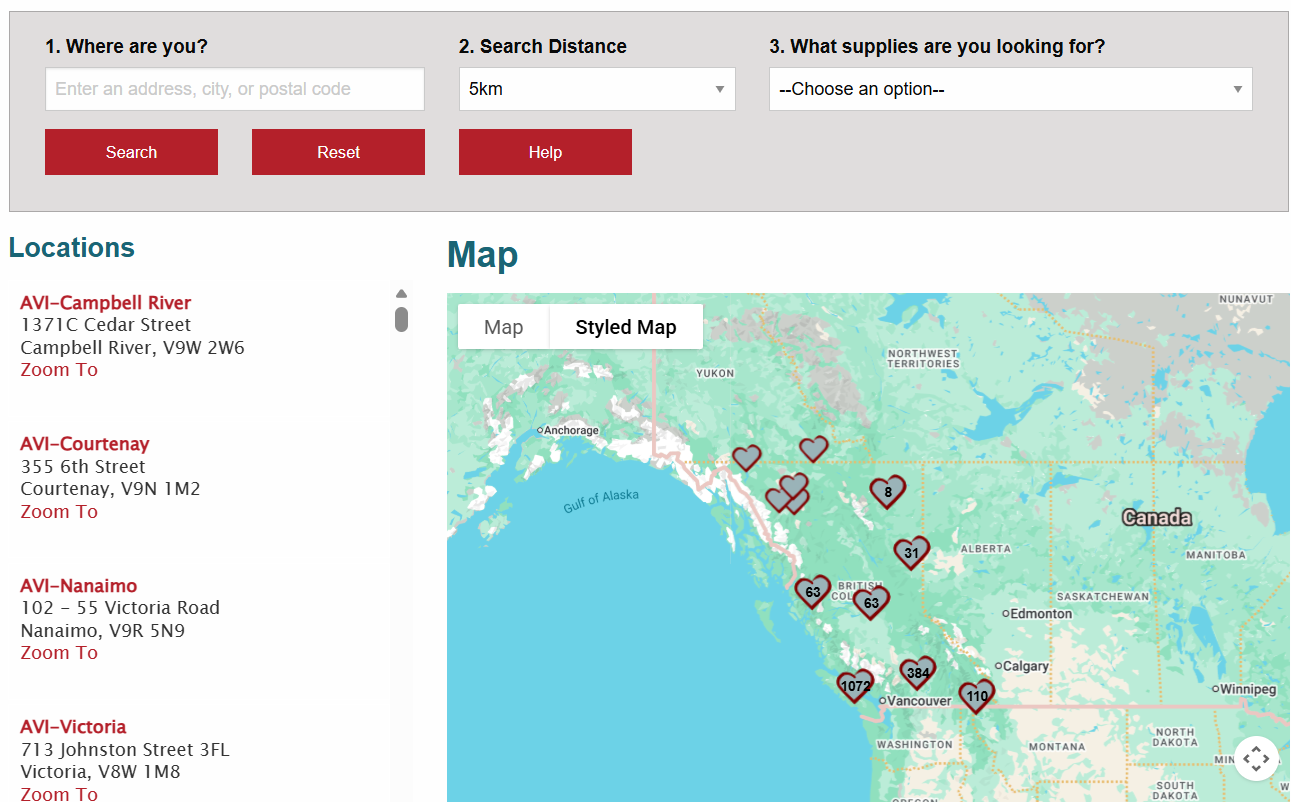This screenshot has height=802, width=1291.
Task: Click the "1. Where are you?" label
Action: coord(127,47)
